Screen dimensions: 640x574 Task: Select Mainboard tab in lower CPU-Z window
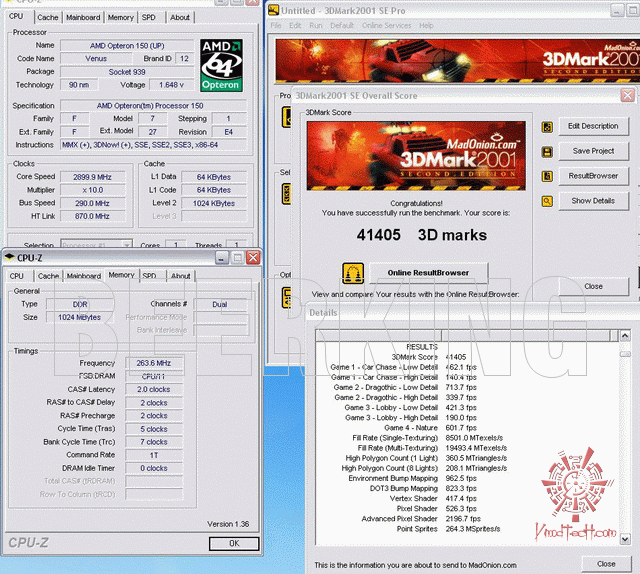pos(84,276)
